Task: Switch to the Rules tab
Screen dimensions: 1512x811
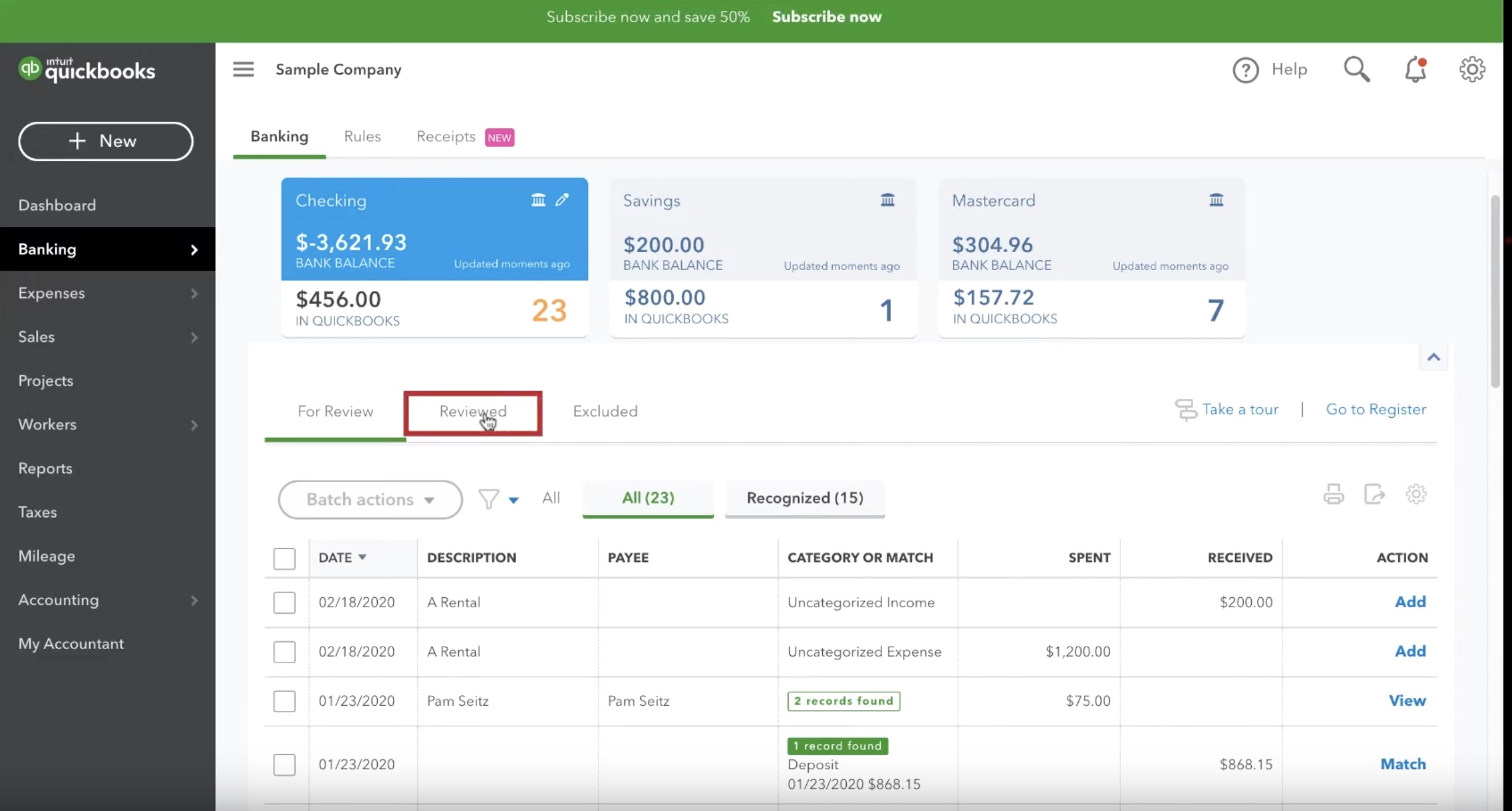Action: point(362,137)
